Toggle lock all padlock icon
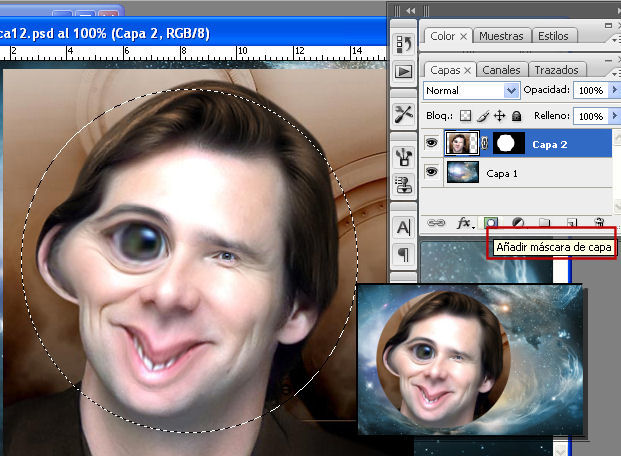 click(516, 116)
